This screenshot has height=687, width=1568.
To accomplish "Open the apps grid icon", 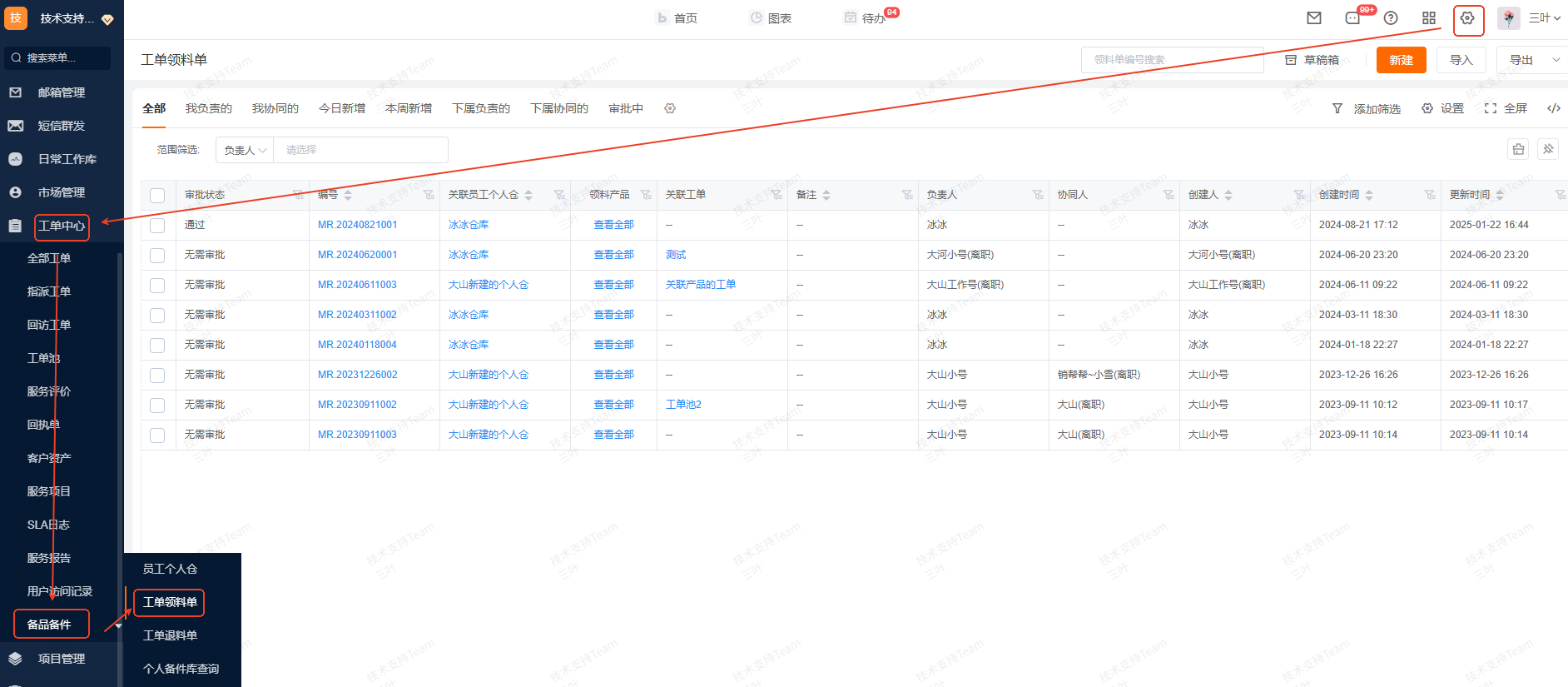I will (1429, 18).
